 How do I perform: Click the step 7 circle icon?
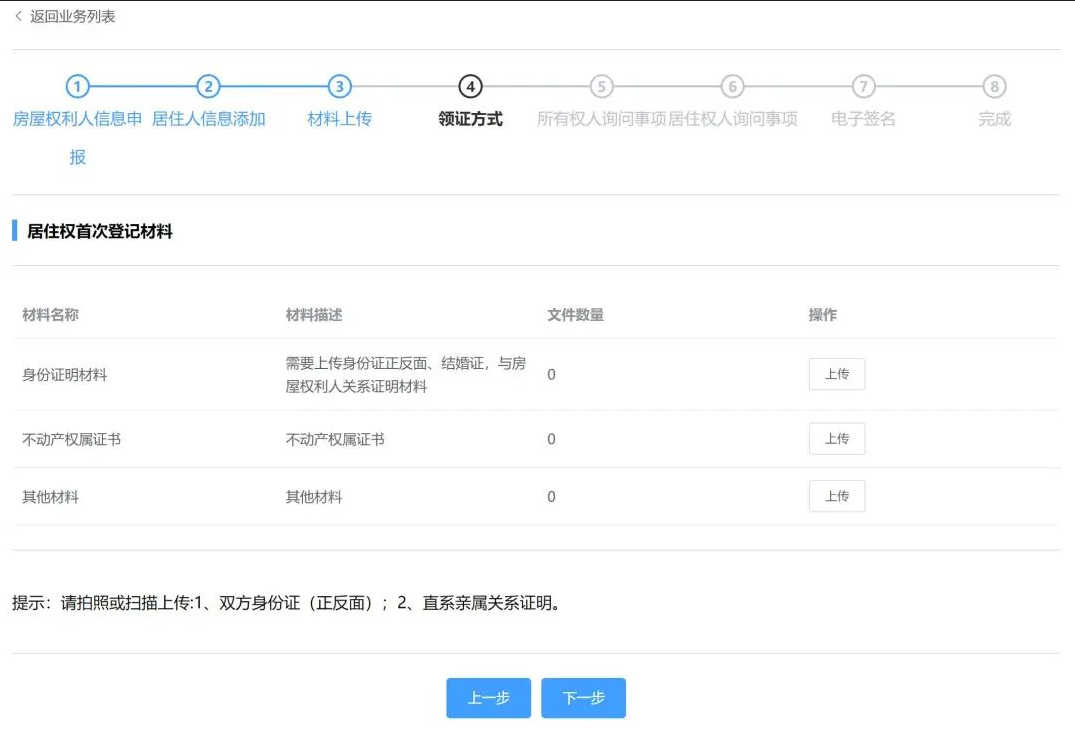pos(863,87)
